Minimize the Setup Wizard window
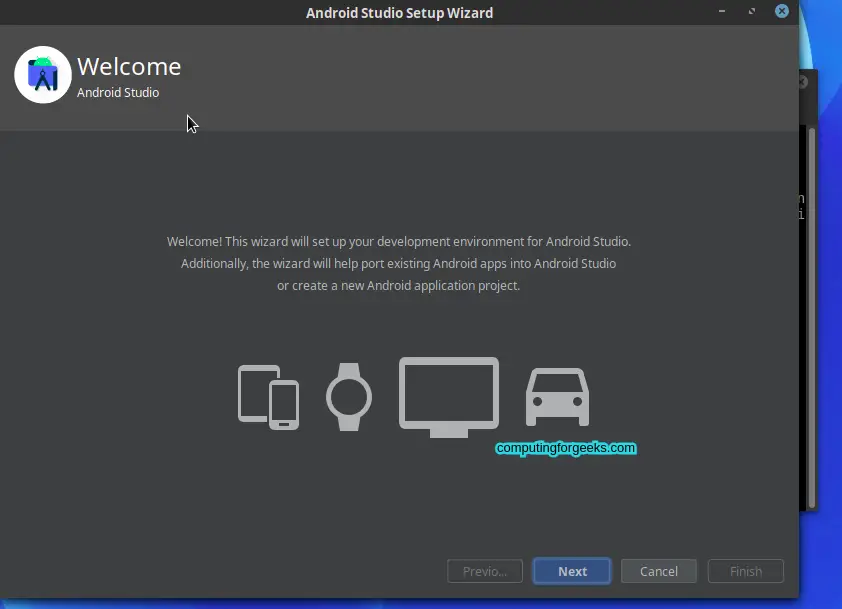The image size is (842, 609). click(722, 11)
